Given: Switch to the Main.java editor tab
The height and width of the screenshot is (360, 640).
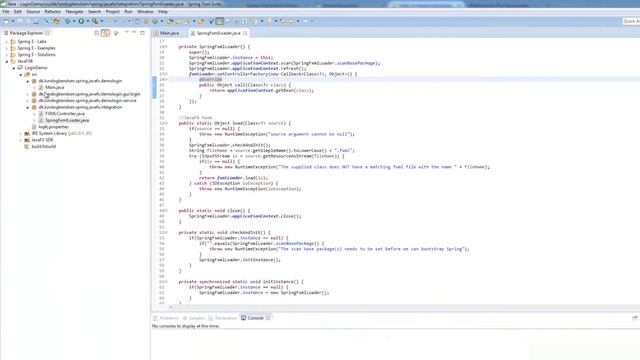Looking at the screenshot, I should (x=169, y=33).
